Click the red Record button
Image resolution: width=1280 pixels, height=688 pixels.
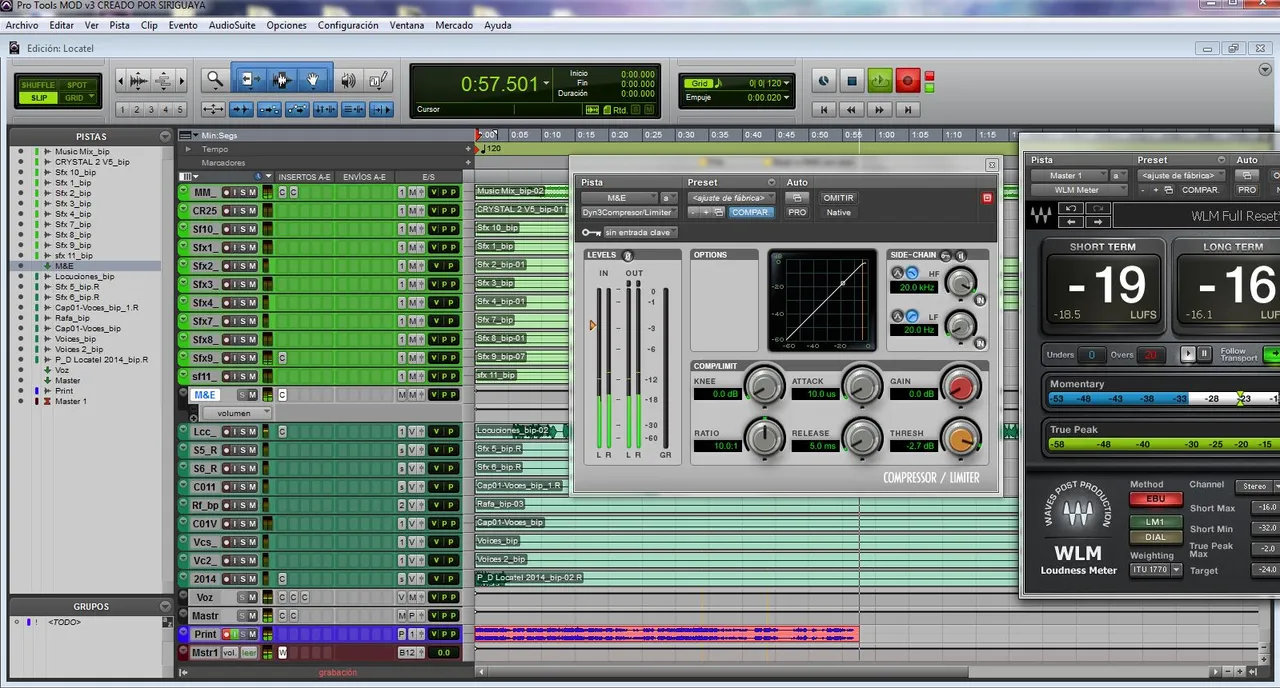[908, 81]
